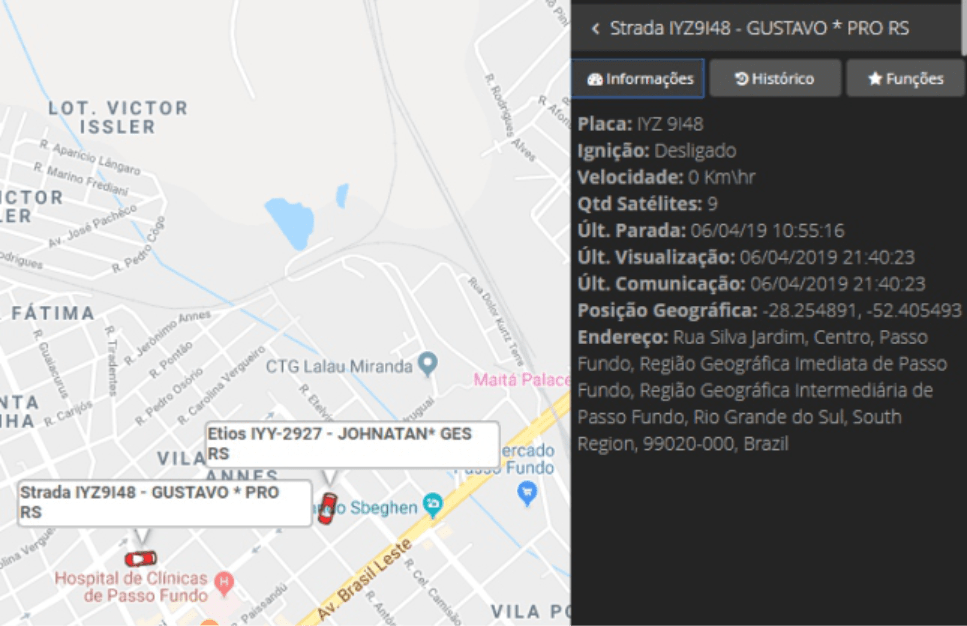Click the Av. Brasil Leste road label
Image resolution: width=967 pixels, height=626 pixels.
pyautogui.click(x=363, y=580)
